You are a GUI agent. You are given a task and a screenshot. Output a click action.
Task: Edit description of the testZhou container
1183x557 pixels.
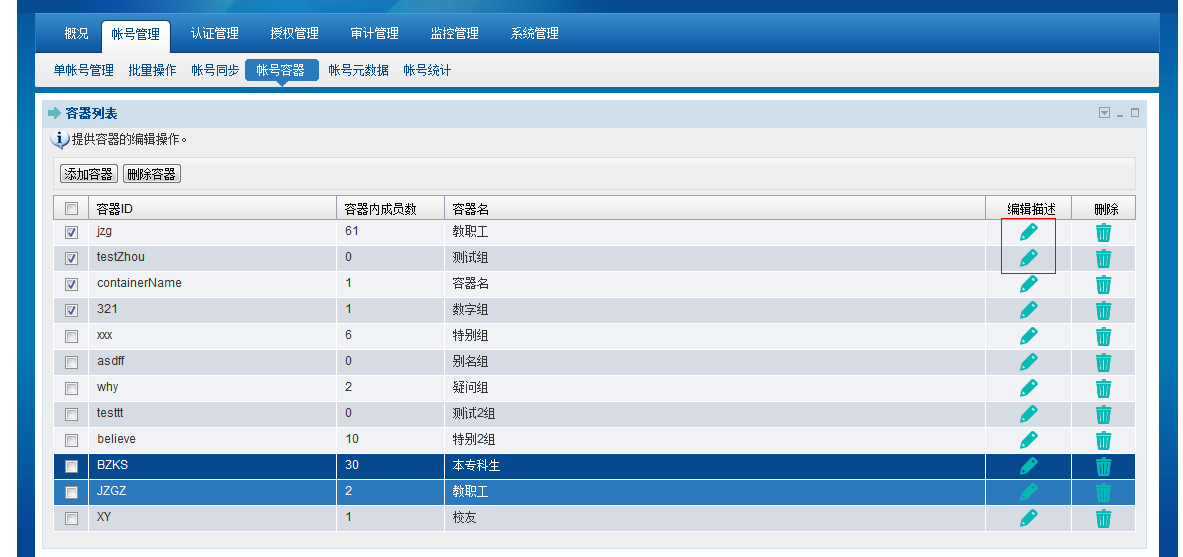click(1028, 258)
